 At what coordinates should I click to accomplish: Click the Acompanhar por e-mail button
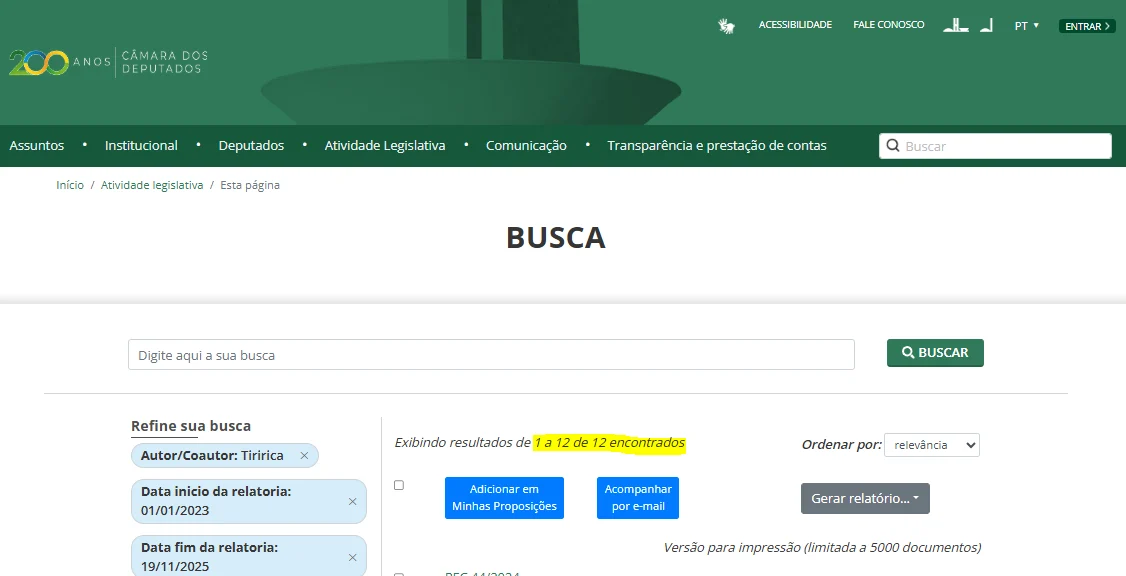[638, 498]
